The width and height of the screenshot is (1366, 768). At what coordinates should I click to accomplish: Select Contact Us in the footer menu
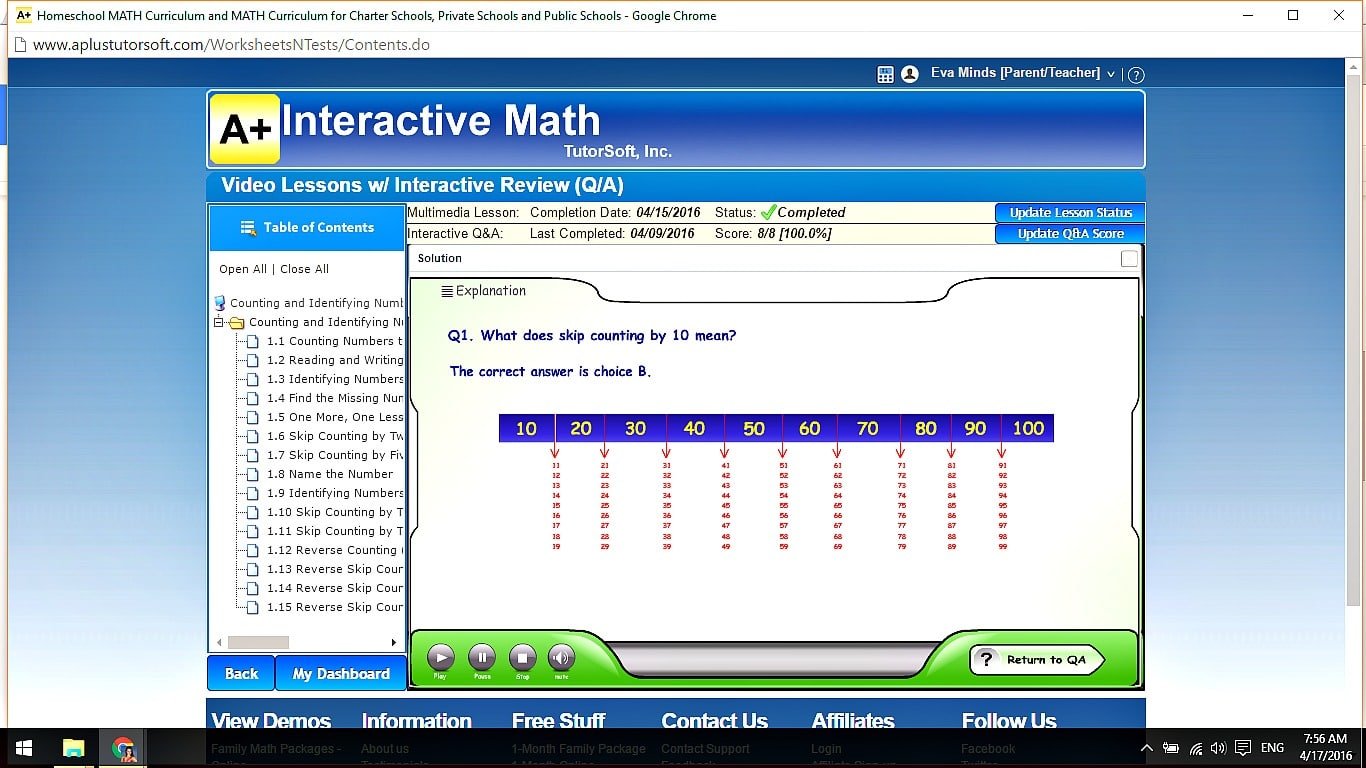pos(714,721)
